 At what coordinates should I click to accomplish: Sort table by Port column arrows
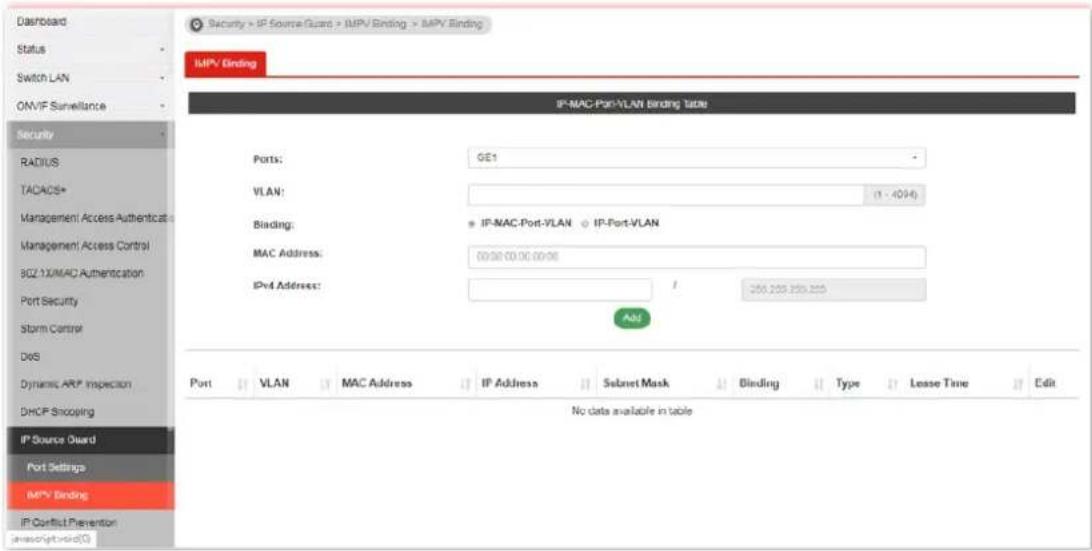243,384
